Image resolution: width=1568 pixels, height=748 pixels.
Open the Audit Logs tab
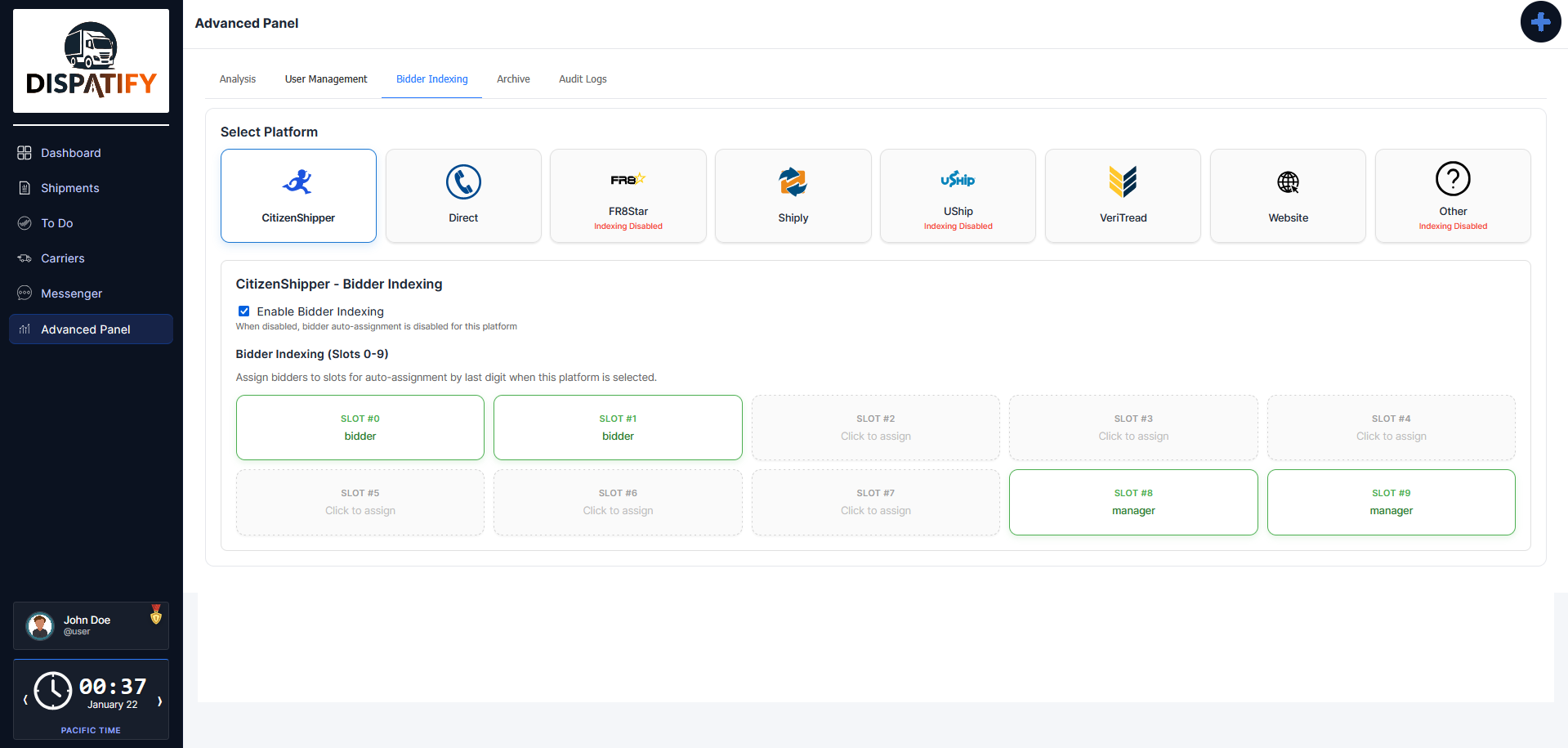click(583, 79)
